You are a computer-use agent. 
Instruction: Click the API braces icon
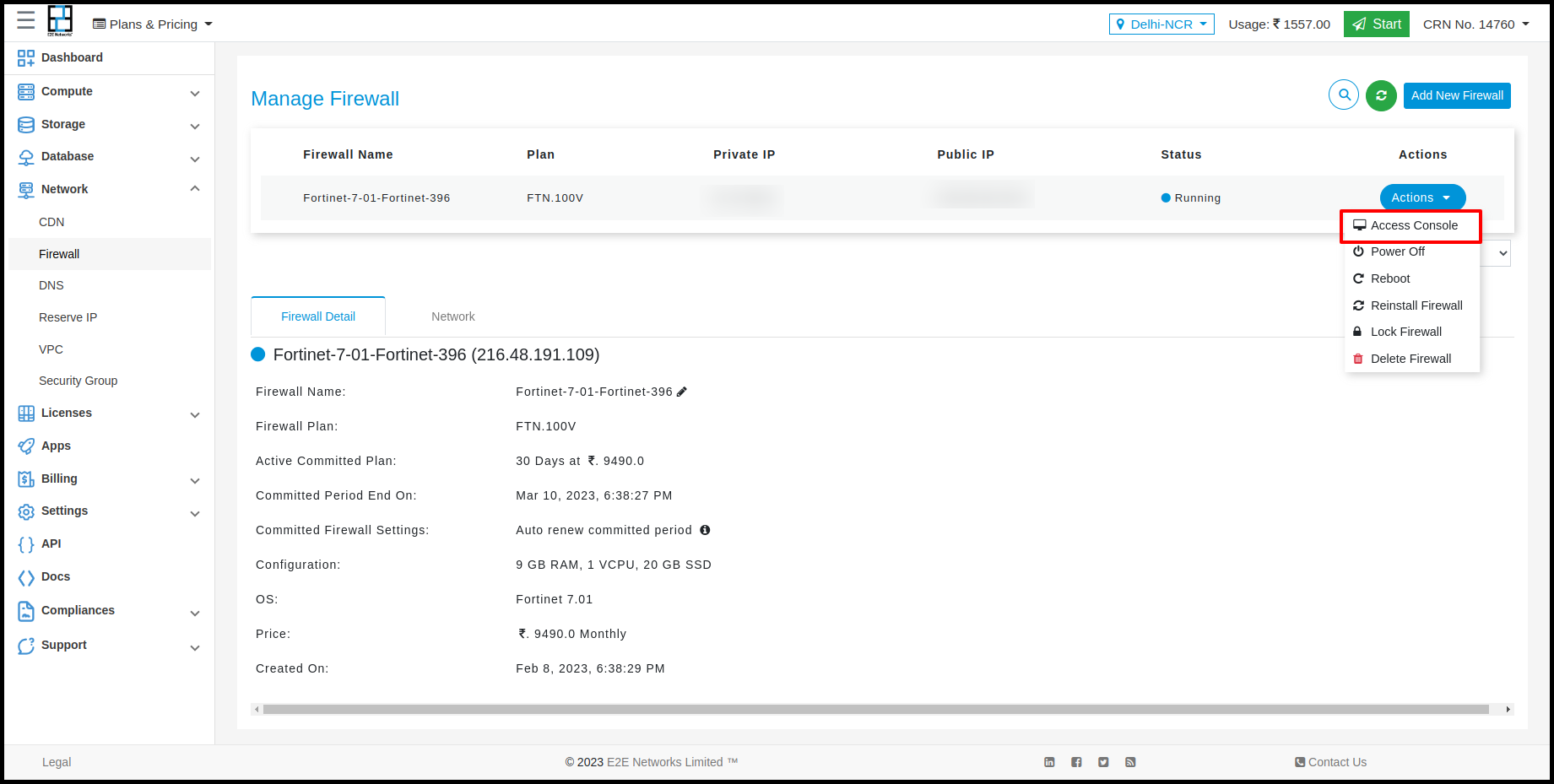[x=26, y=544]
